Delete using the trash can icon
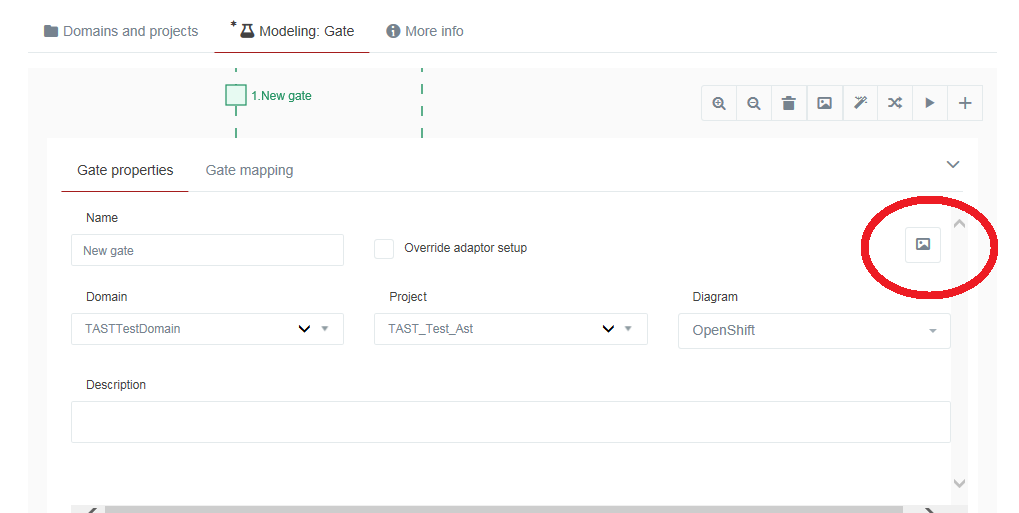This screenshot has width=1019, height=513. click(x=789, y=103)
